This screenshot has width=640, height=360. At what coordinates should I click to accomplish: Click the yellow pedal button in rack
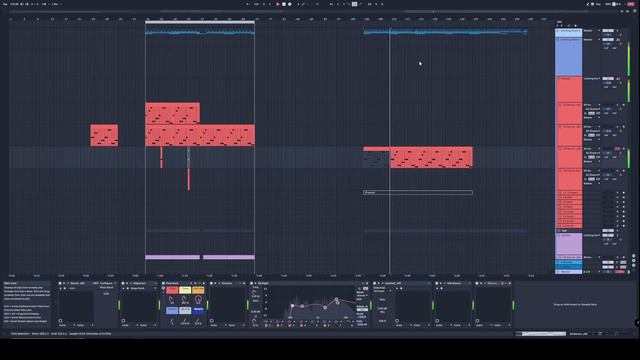pos(185,290)
